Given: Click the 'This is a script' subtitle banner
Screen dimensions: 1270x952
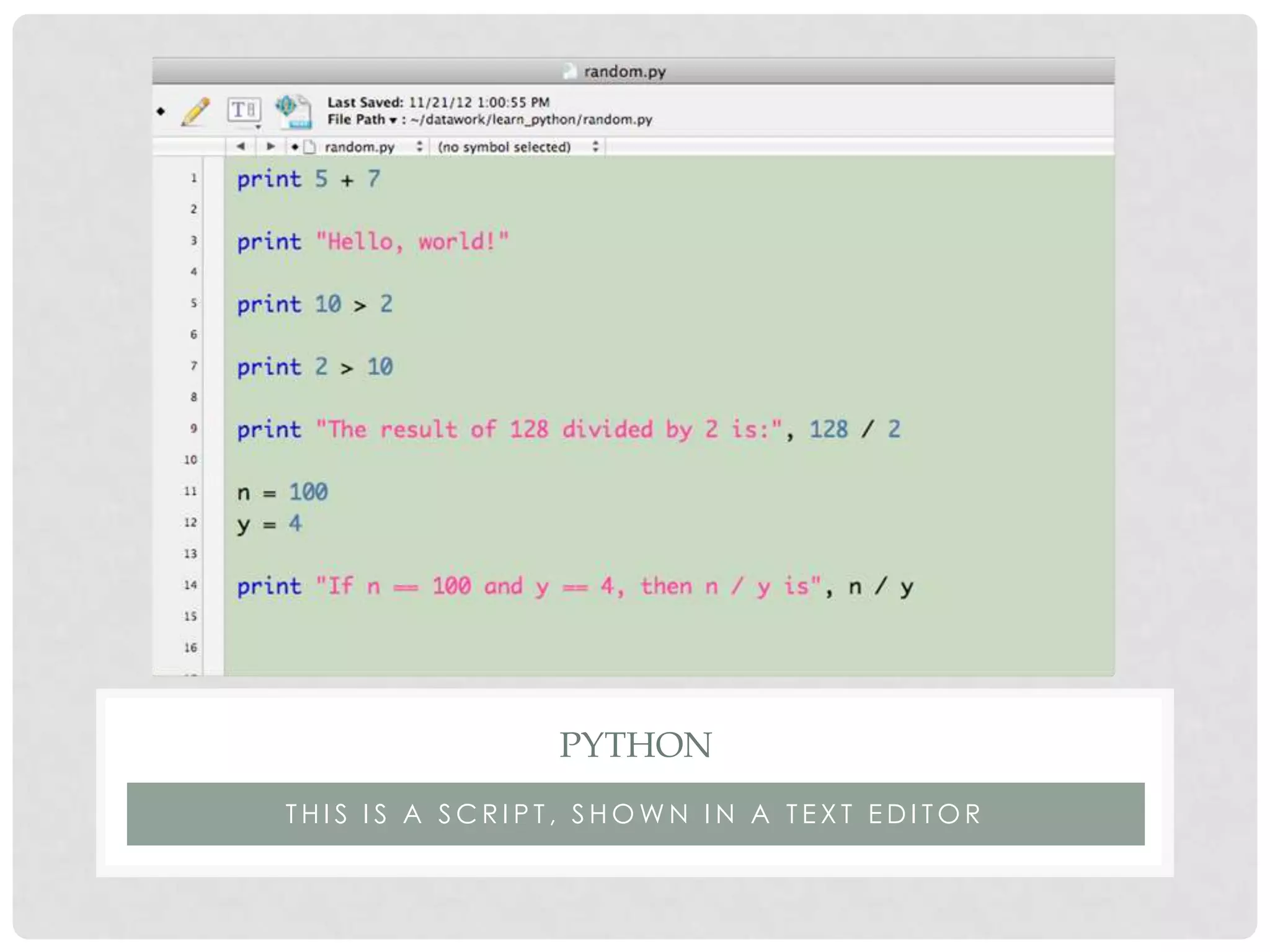Looking at the screenshot, I should (635, 814).
